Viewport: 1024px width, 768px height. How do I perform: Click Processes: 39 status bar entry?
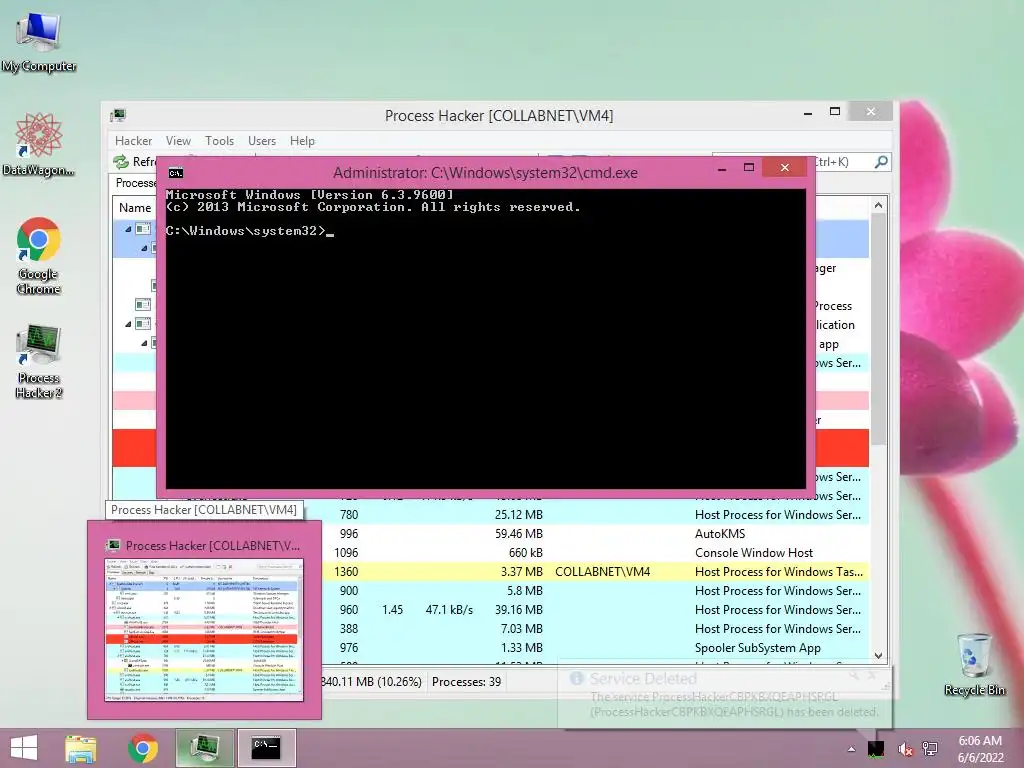[466, 682]
